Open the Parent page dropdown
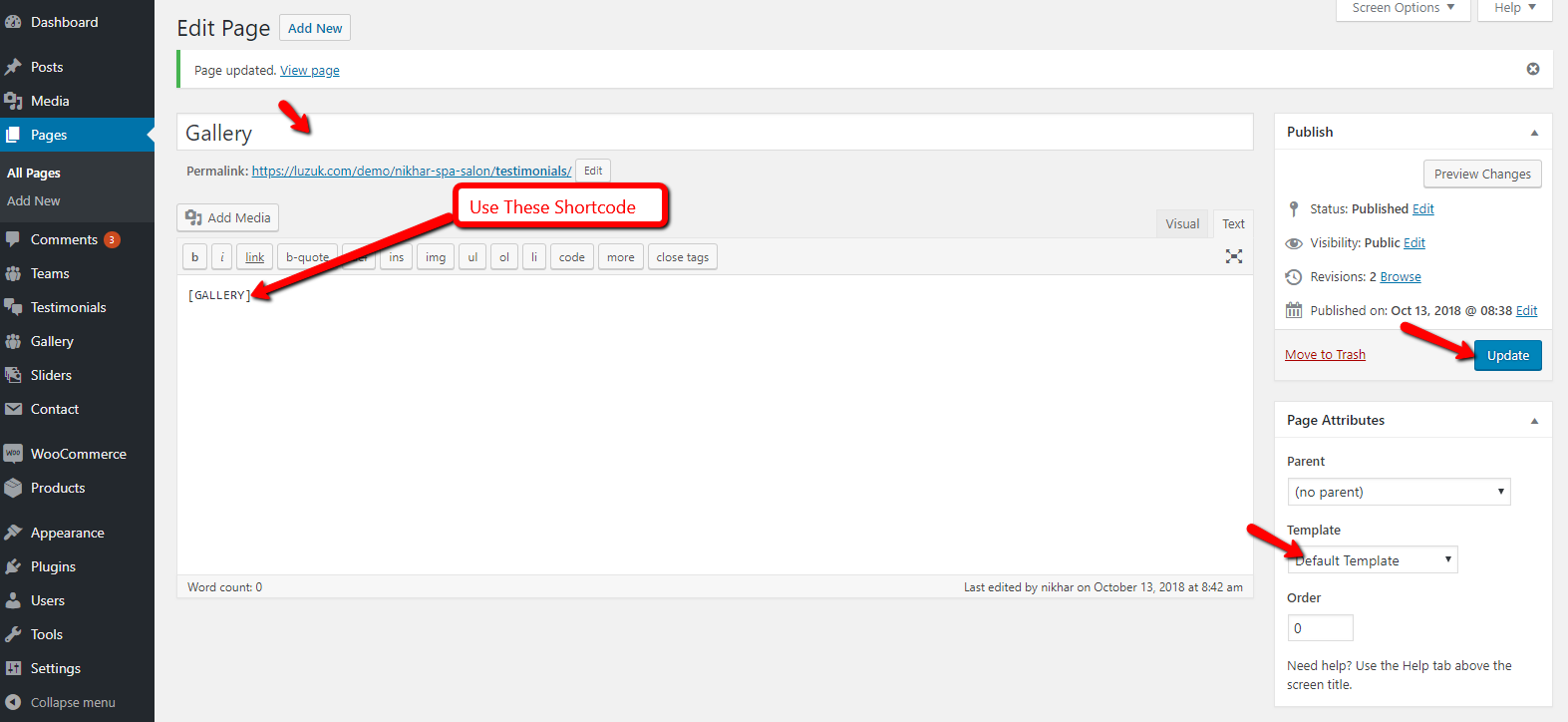 point(1399,492)
